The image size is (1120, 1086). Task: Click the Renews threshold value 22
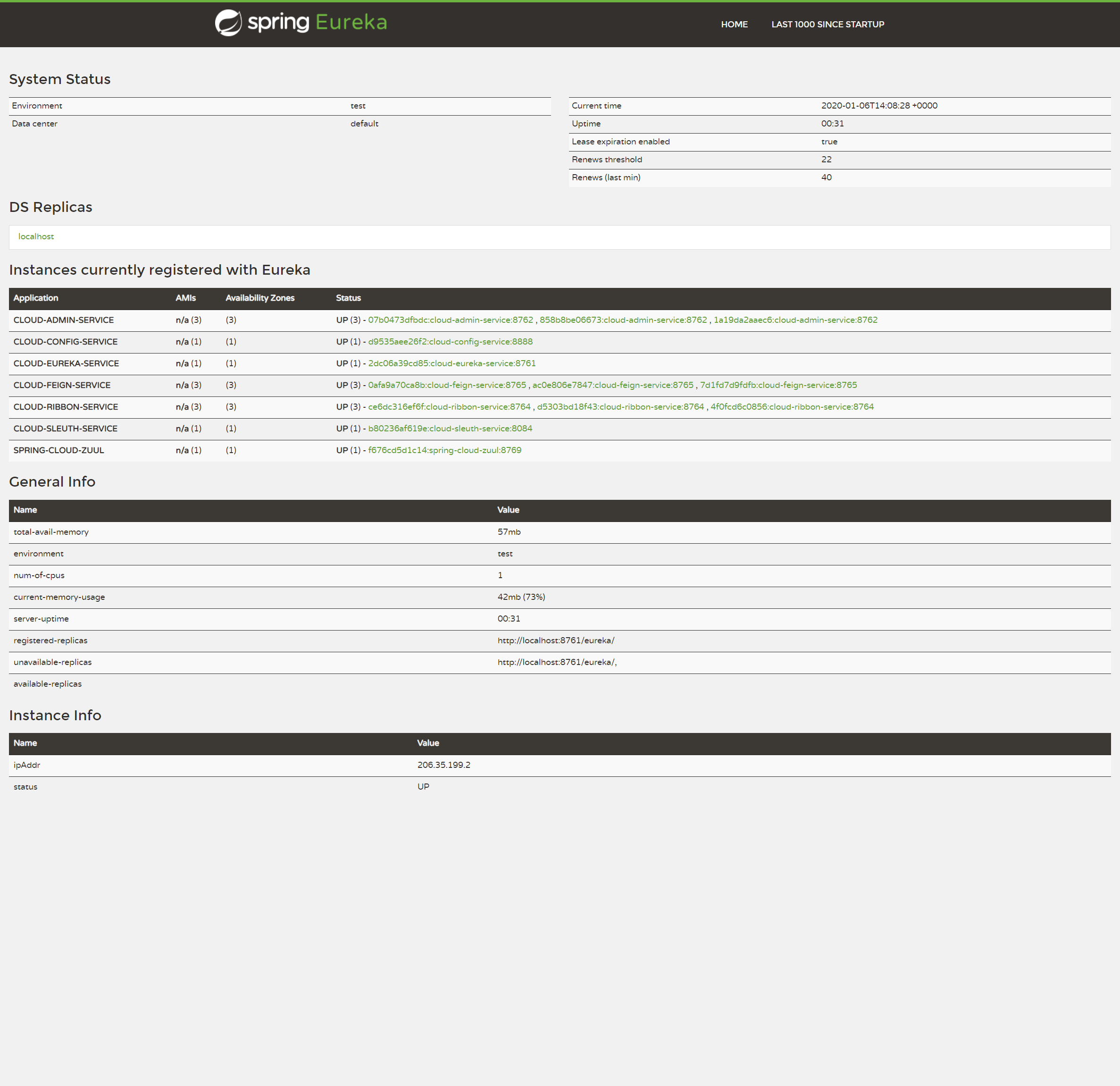tap(826, 160)
